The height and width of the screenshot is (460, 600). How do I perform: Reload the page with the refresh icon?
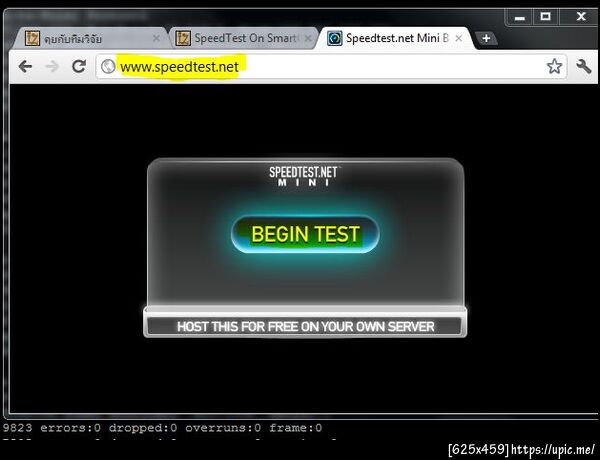(x=79, y=66)
